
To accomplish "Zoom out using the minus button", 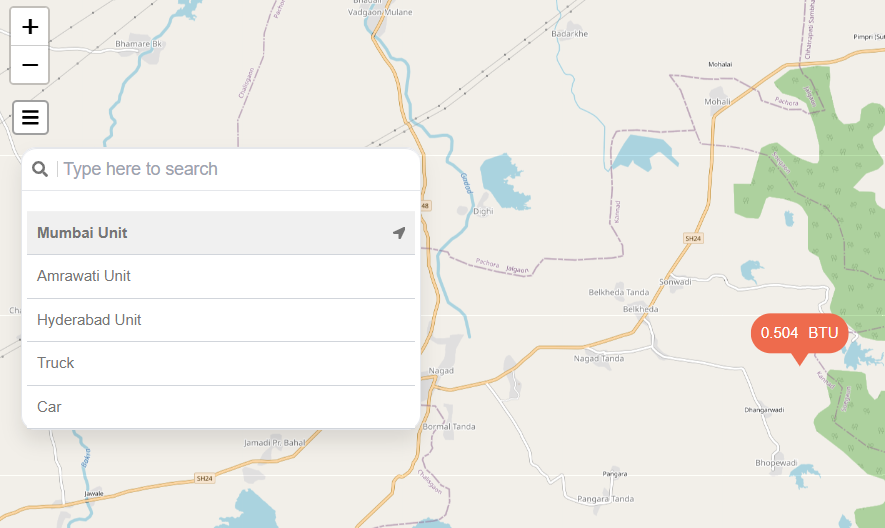I will [30, 65].
